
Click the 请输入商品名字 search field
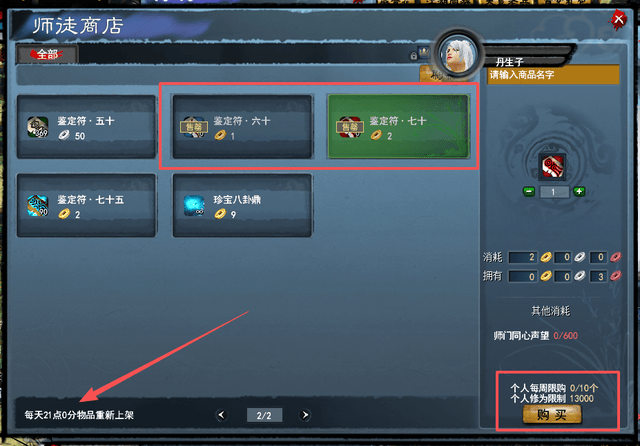pos(553,75)
